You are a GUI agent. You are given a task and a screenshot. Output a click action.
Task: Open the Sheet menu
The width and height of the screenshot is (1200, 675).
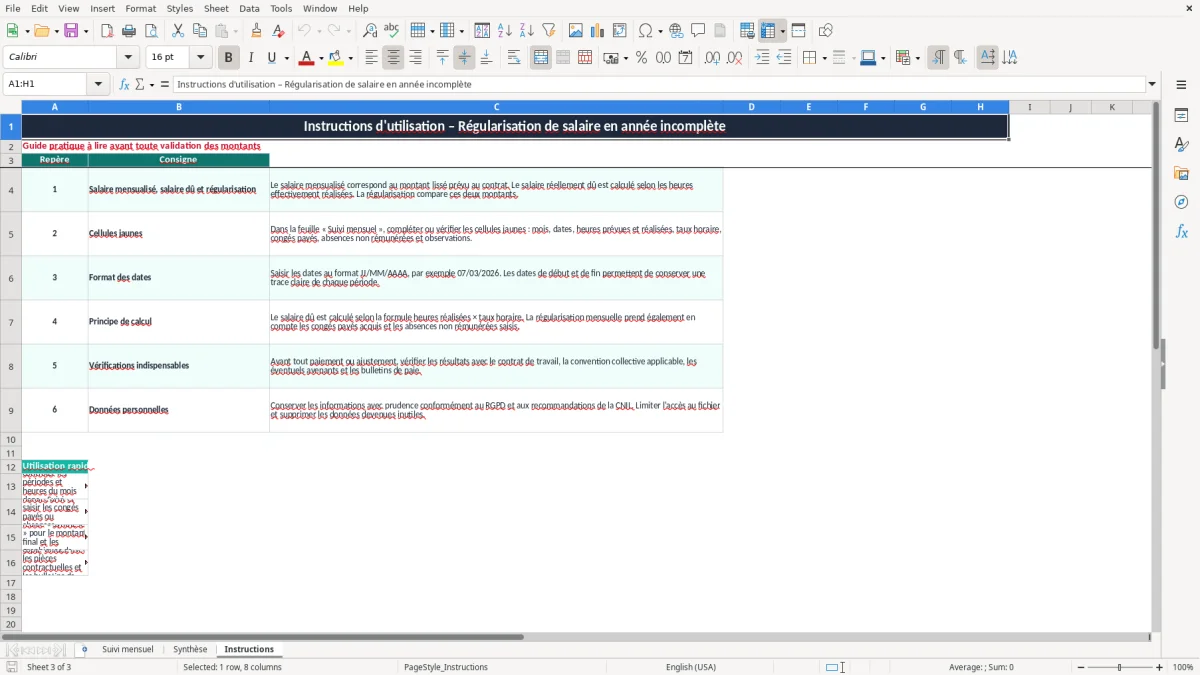tap(216, 8)
